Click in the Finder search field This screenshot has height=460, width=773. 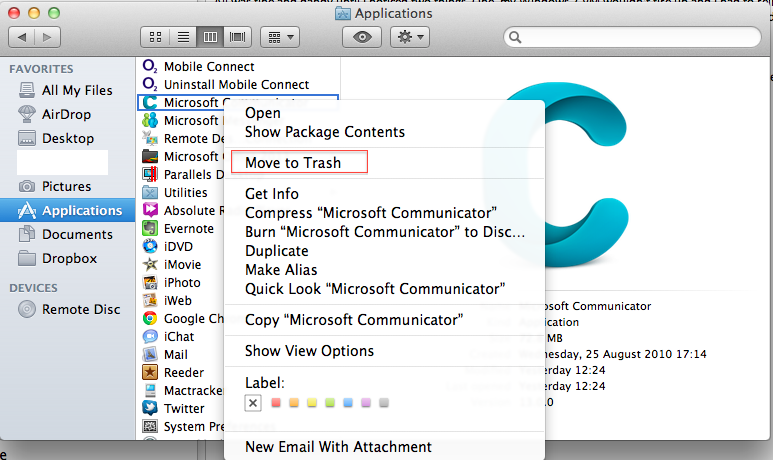632,37
